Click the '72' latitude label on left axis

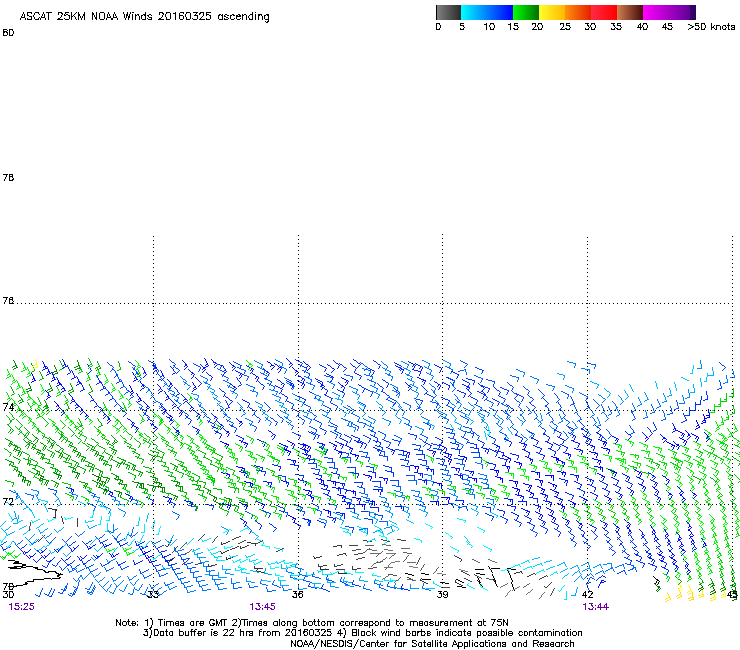[8, 501]
